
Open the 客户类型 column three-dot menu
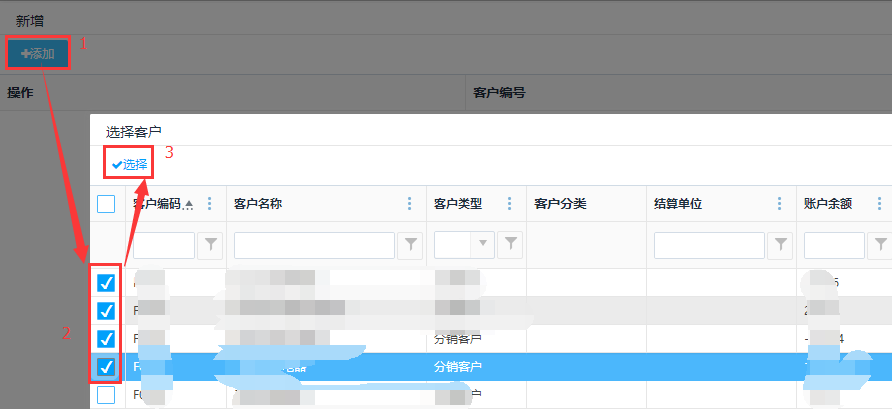pos(510,204)
